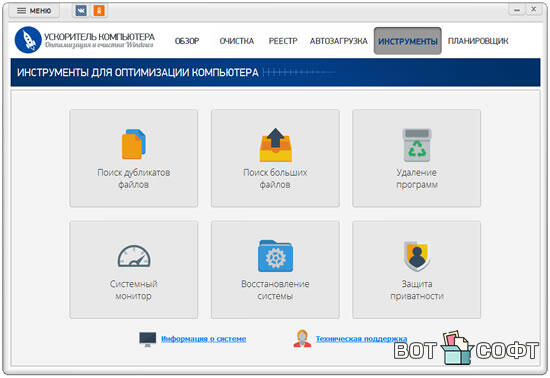Click the support agent person icon

click(x=302, y=339)
